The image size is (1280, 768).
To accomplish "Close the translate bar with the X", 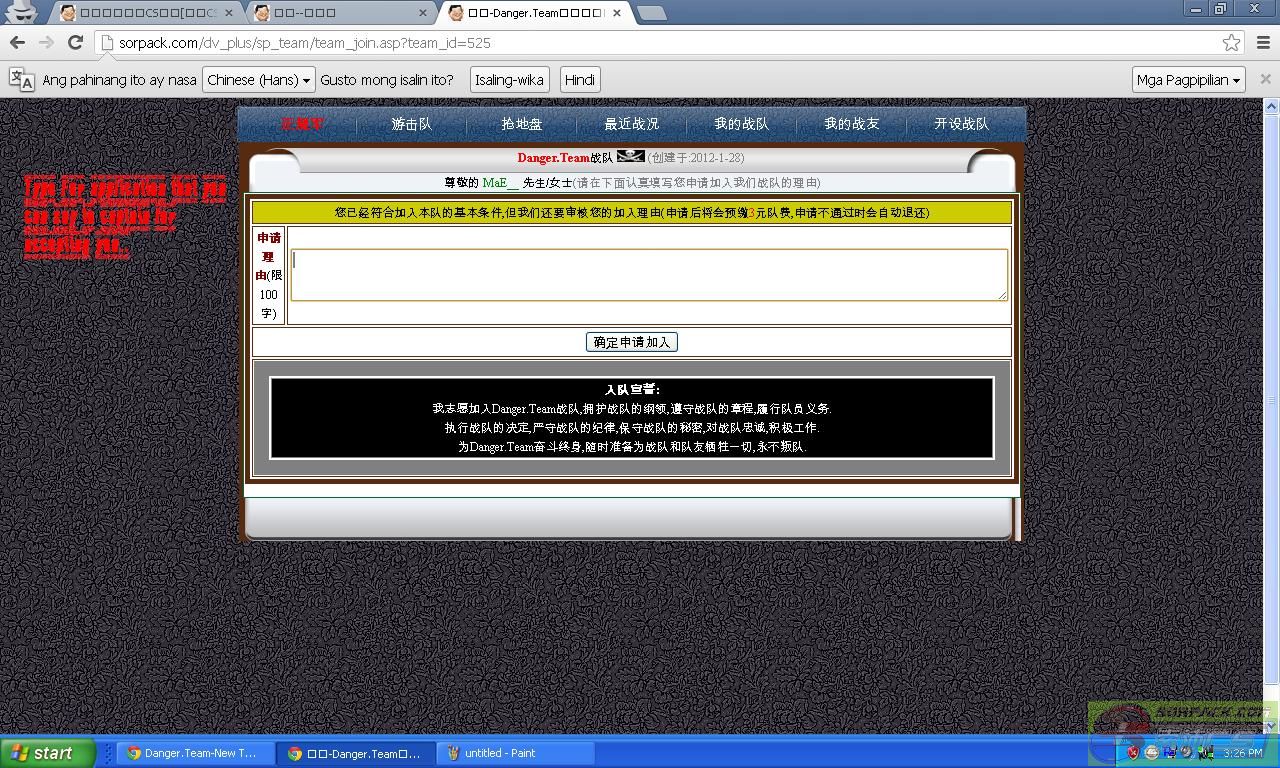I will [1265, 79].
